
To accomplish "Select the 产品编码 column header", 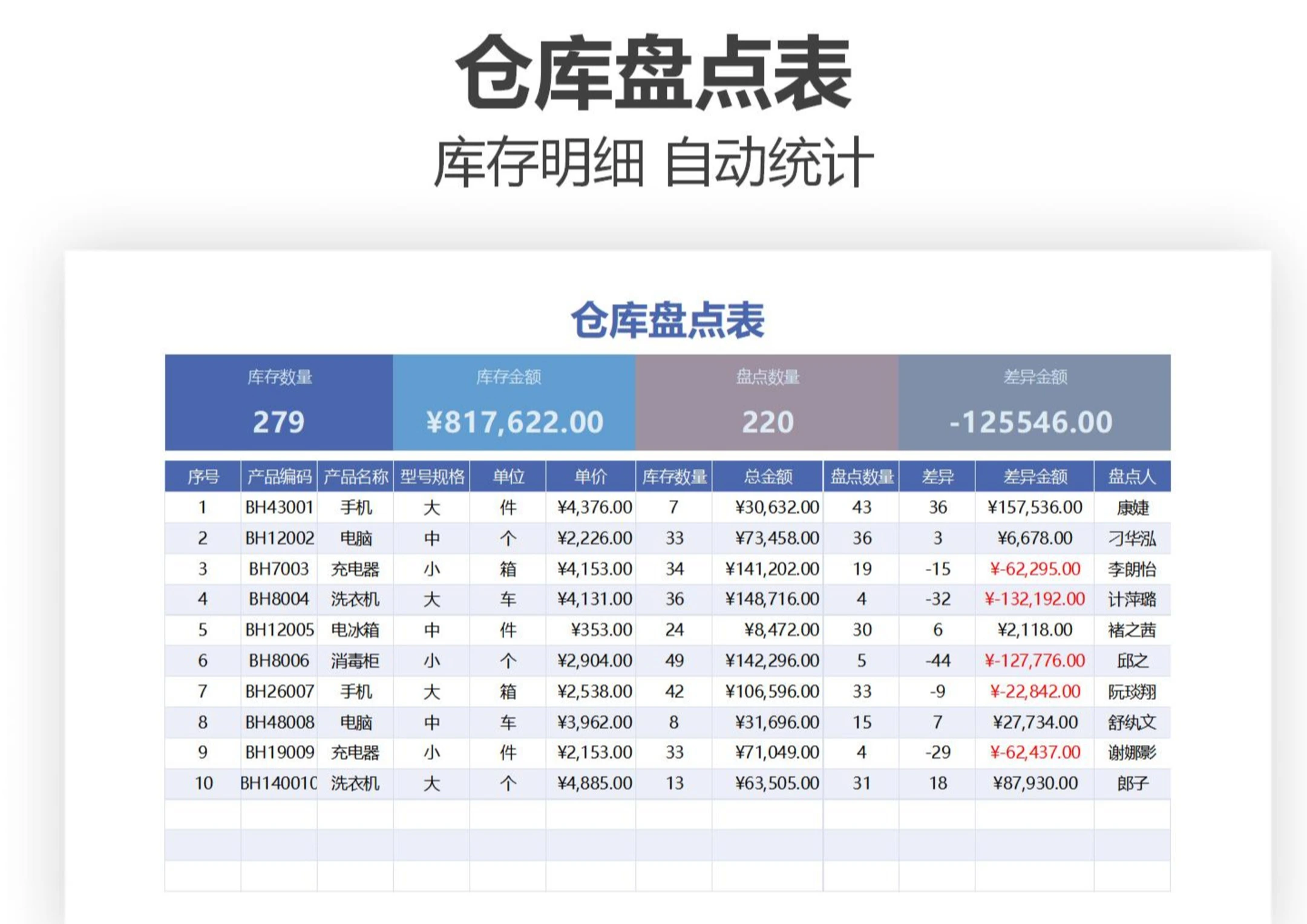I will point(279,477).
